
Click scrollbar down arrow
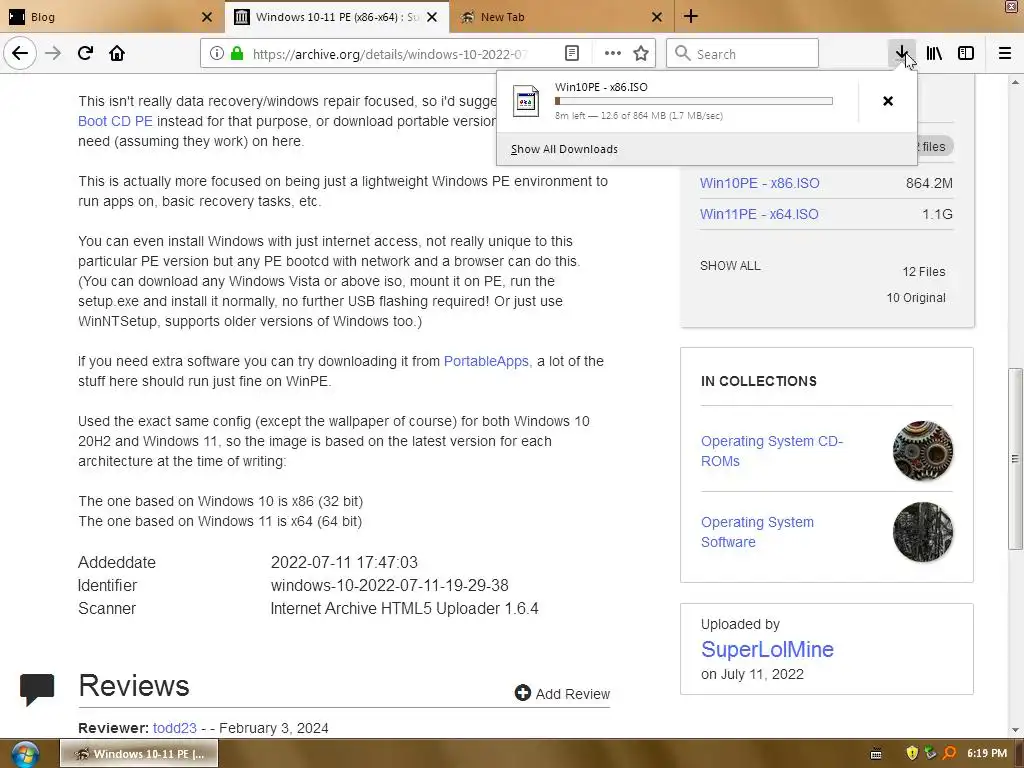click(1015, 730)
